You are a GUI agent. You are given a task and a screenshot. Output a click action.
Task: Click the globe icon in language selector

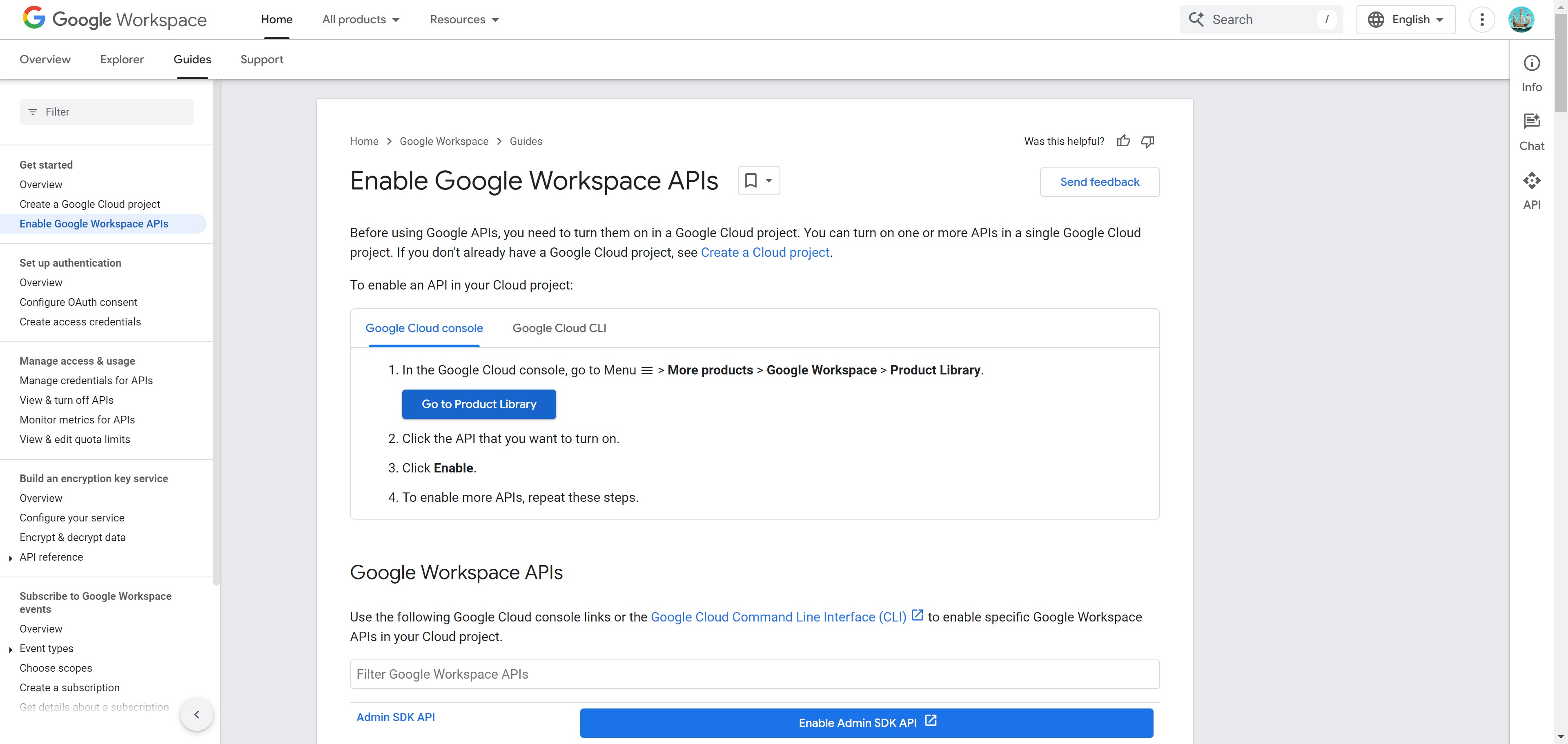point(1376,20)
